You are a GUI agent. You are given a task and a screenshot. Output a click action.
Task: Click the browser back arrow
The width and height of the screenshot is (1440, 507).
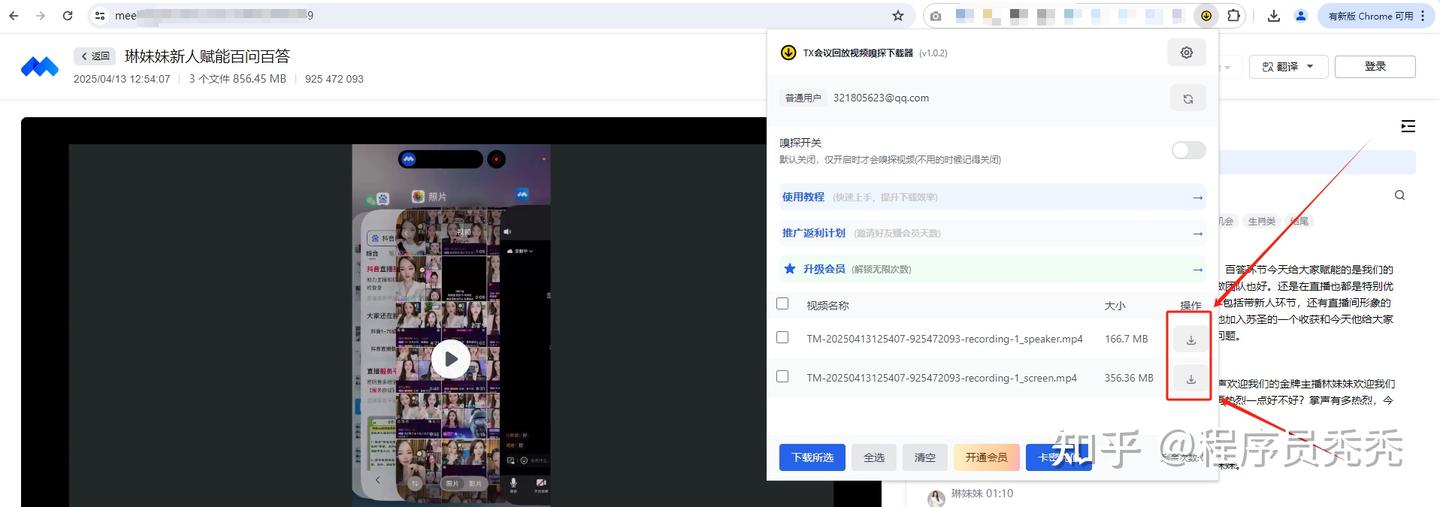(14, 16)
